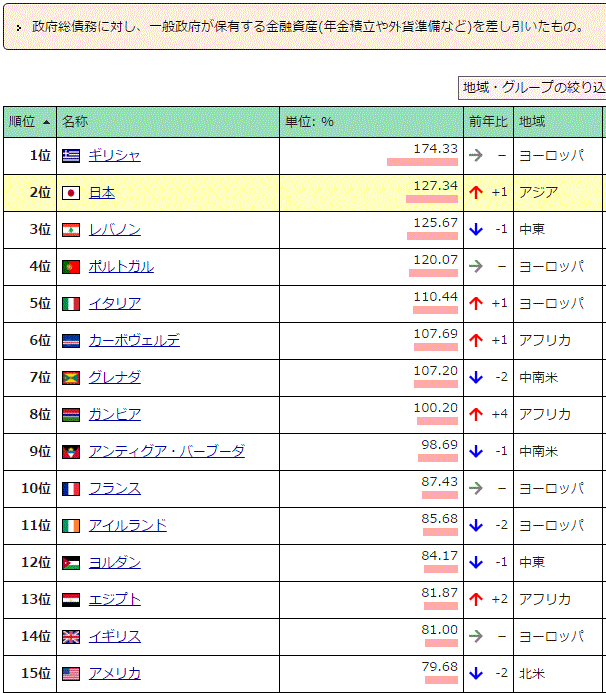Open the ガンビア country link
The height and width of the screenshot is (693, 606).
click(114, 415)
